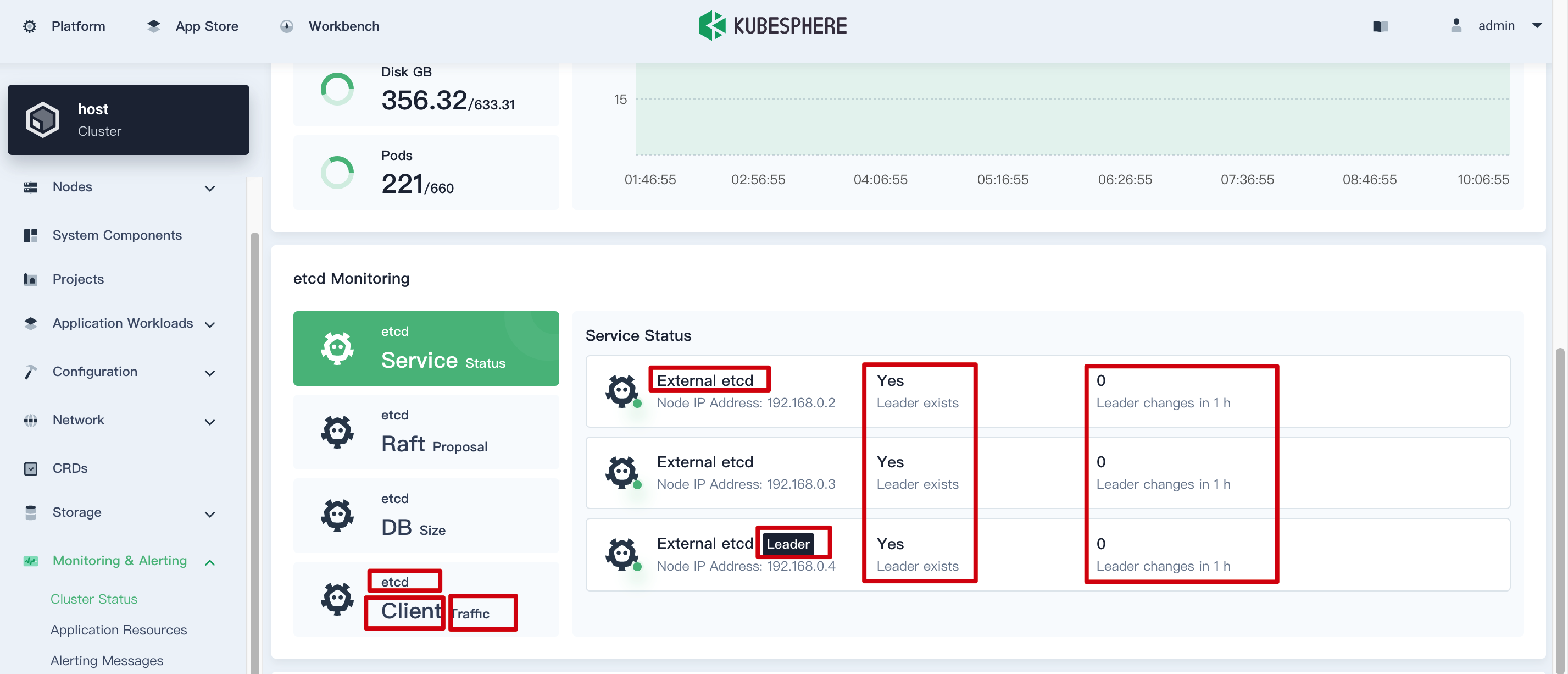
Task: Click the Workbench dashboard icon
Action: (x=287, y=26)
